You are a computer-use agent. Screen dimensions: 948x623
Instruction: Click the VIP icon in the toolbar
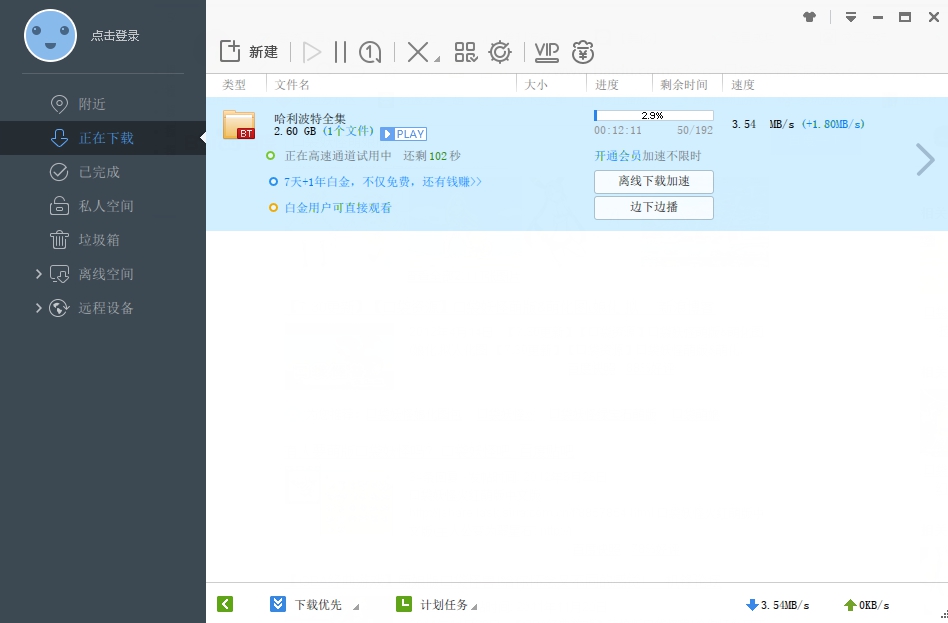[x=546, y=51]
